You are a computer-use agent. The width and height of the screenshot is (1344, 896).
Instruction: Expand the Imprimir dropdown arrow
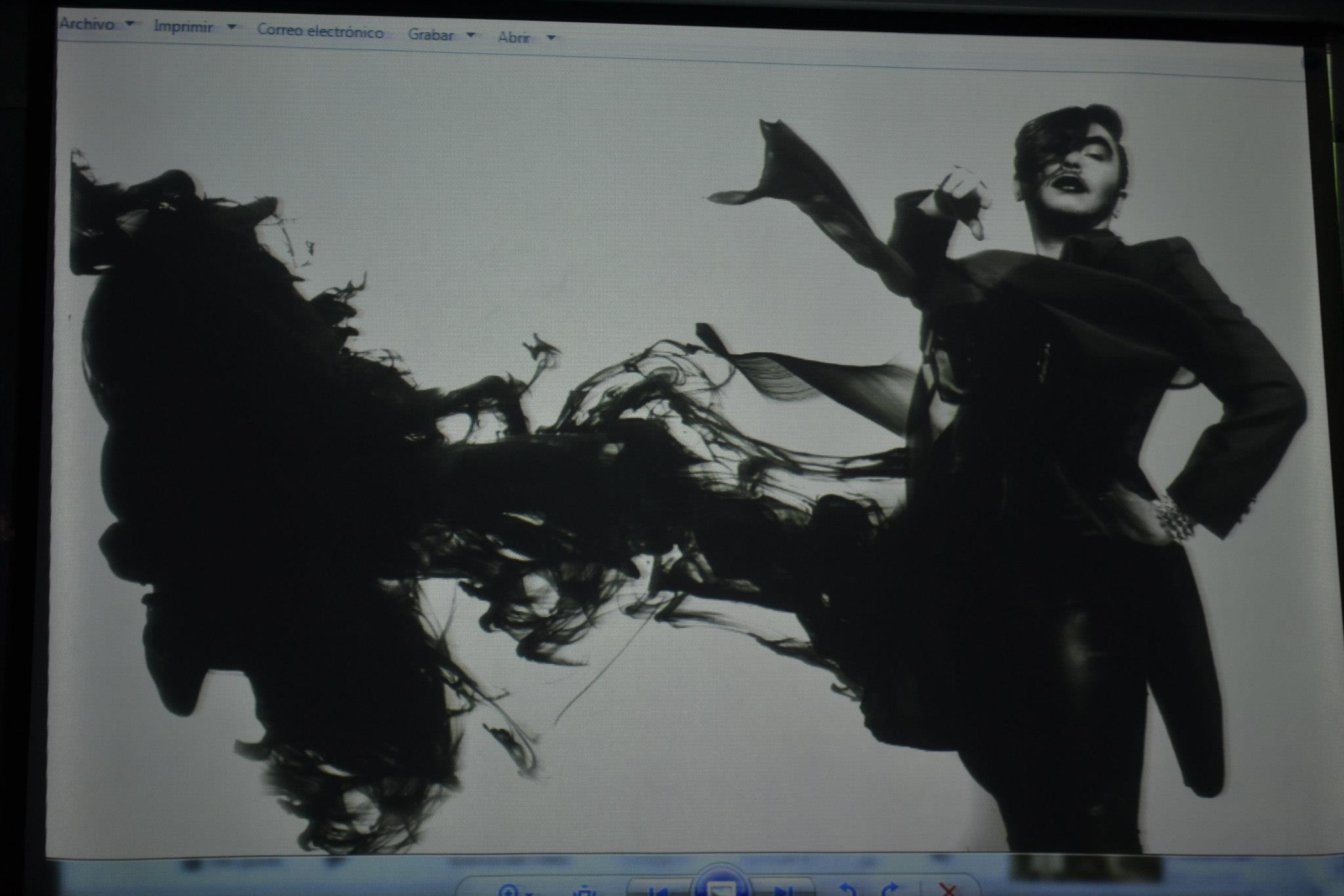(x=231, y=28)
